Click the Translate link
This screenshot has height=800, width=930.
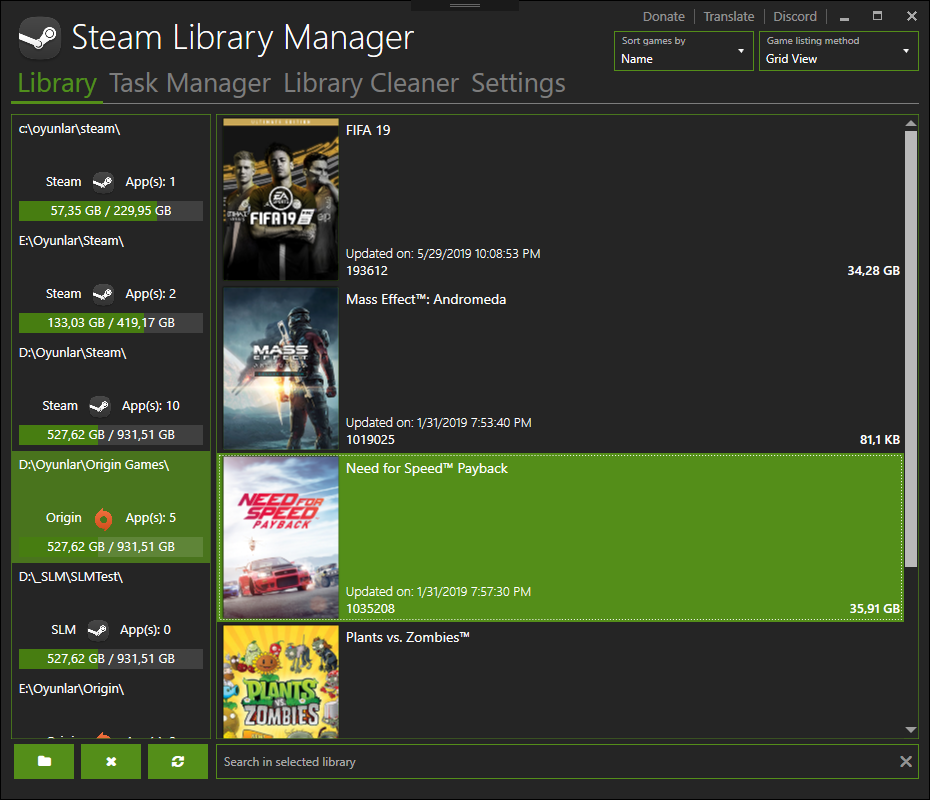pos(729,17)
